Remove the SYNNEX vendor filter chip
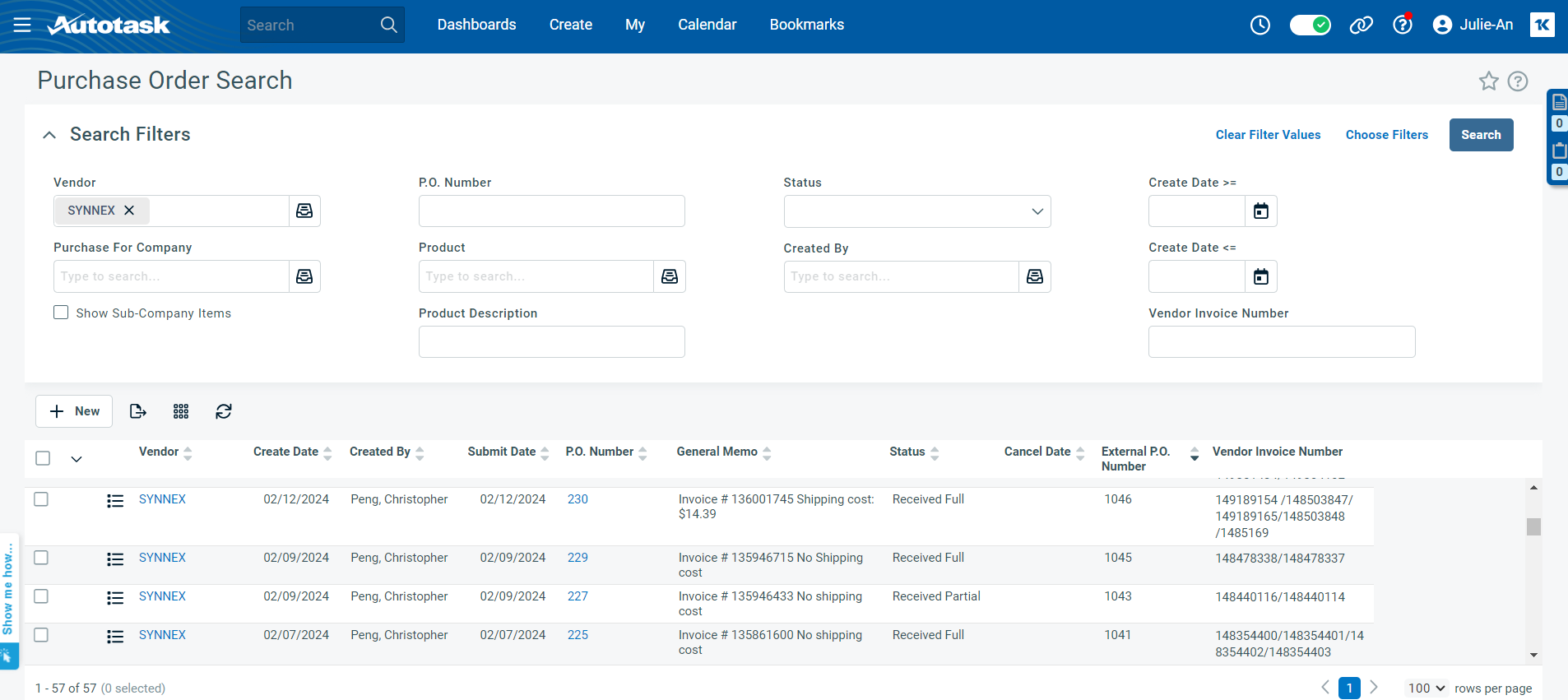Viewport: 1568px width, 700px height. [129, 211]
